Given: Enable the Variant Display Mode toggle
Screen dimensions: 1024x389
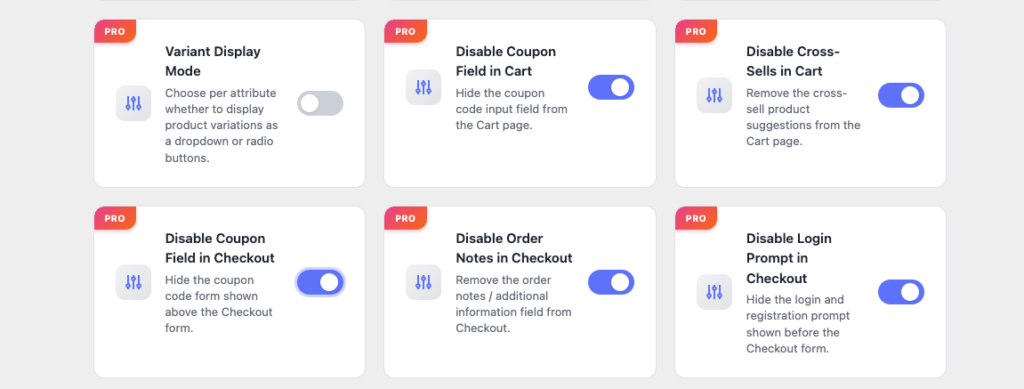Looking at the screenshot, I should (x=320, y=103).
